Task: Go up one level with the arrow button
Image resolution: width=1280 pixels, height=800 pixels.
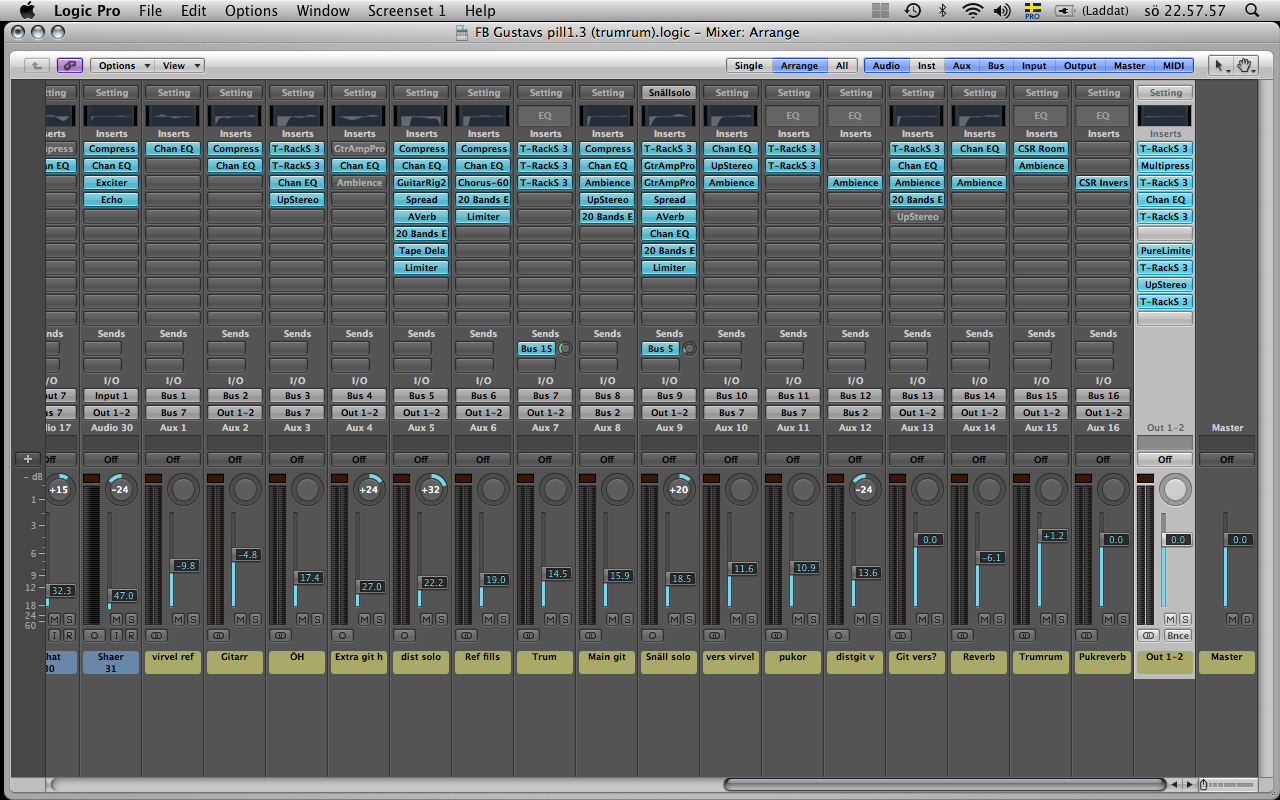Action: pos(36,65)
